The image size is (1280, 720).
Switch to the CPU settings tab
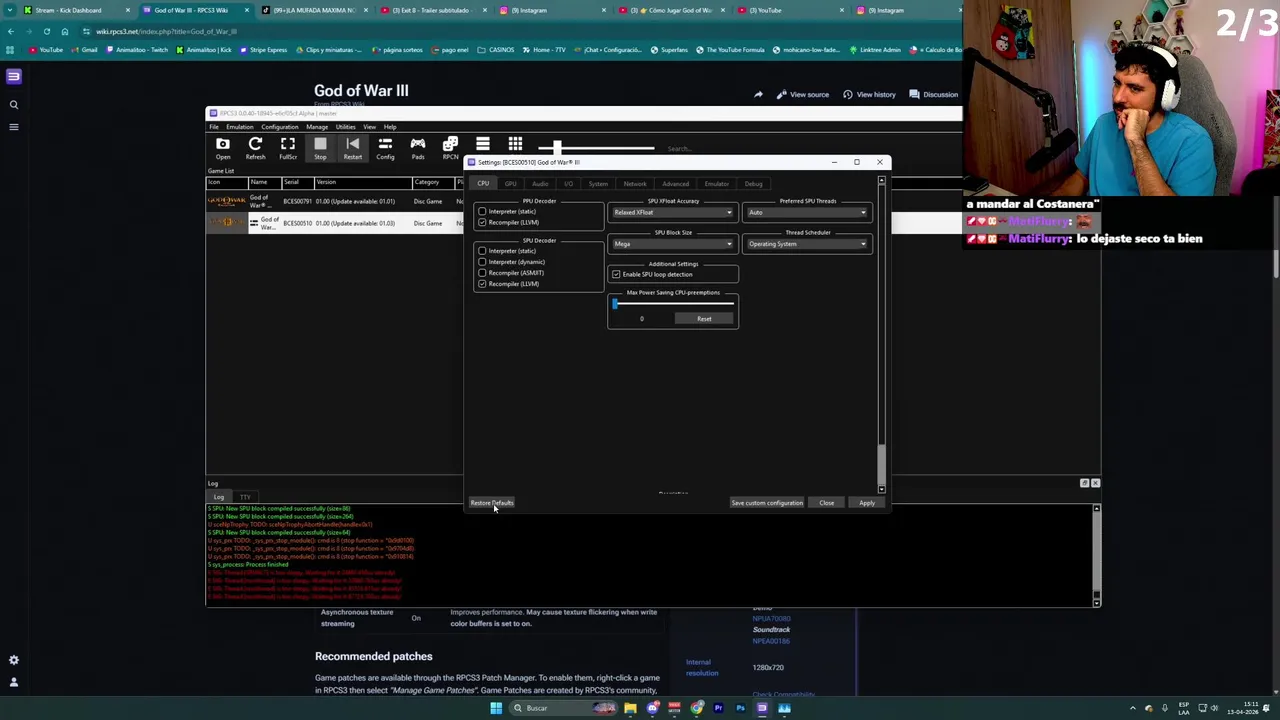click(483, 184)
